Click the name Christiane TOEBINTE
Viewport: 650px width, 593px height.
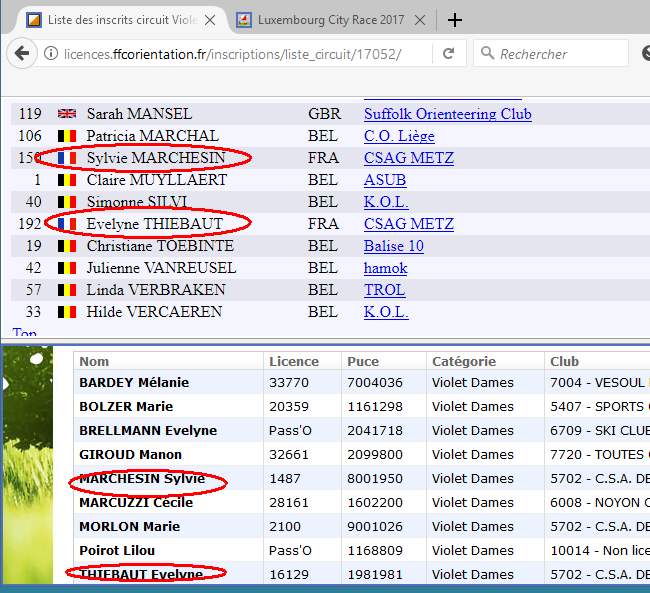pos(160,246)
